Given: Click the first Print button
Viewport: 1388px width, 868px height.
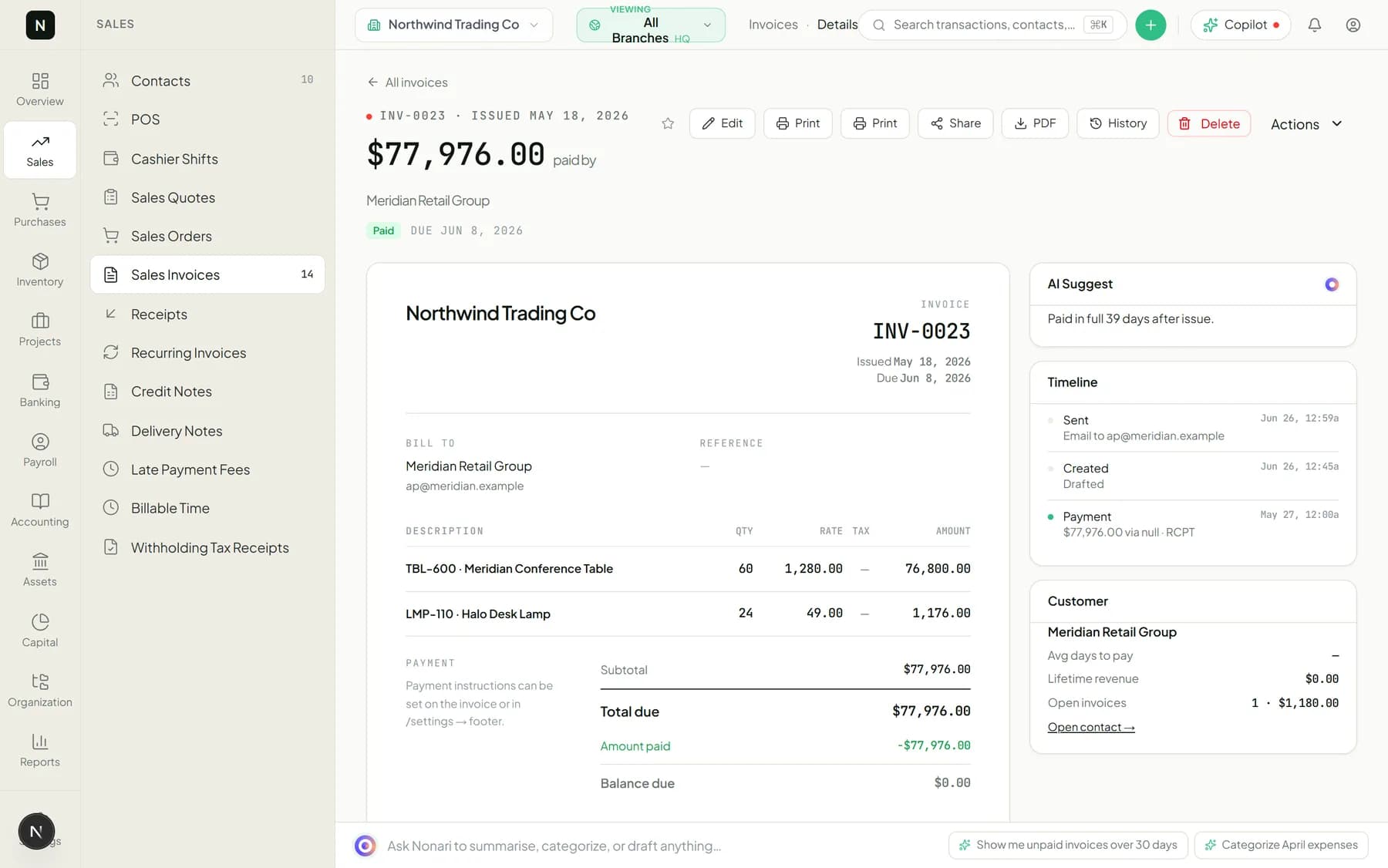Looking at the screenshot, I should tap(798, 123).
